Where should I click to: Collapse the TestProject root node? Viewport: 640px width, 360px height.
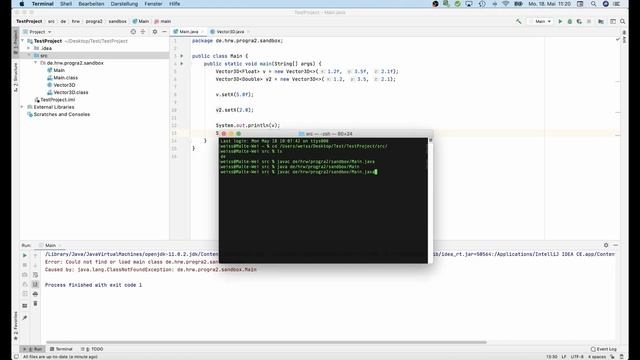[23, 41]
